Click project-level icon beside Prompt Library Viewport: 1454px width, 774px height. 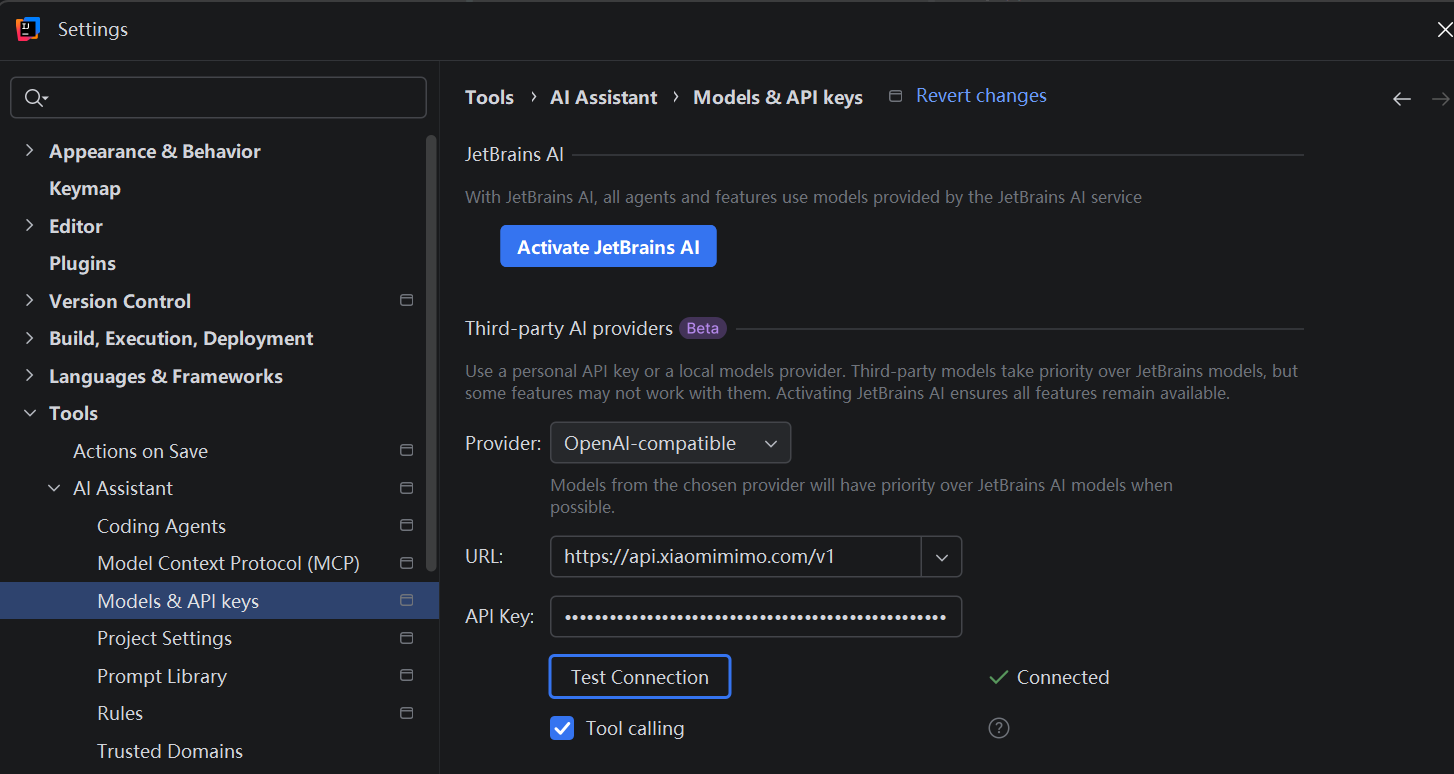point(406,676)
